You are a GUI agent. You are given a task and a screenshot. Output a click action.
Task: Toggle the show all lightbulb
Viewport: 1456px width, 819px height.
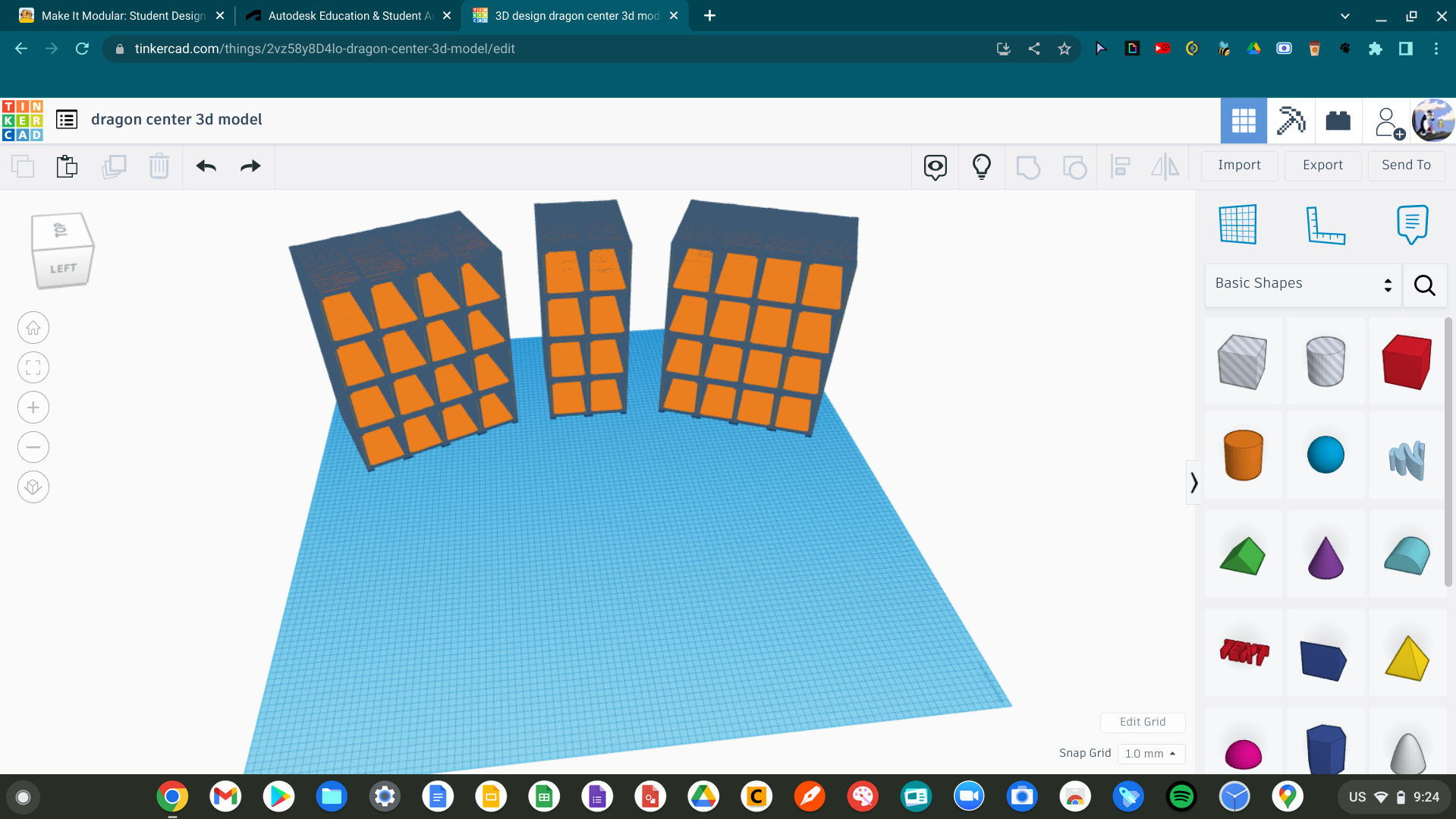982,167
